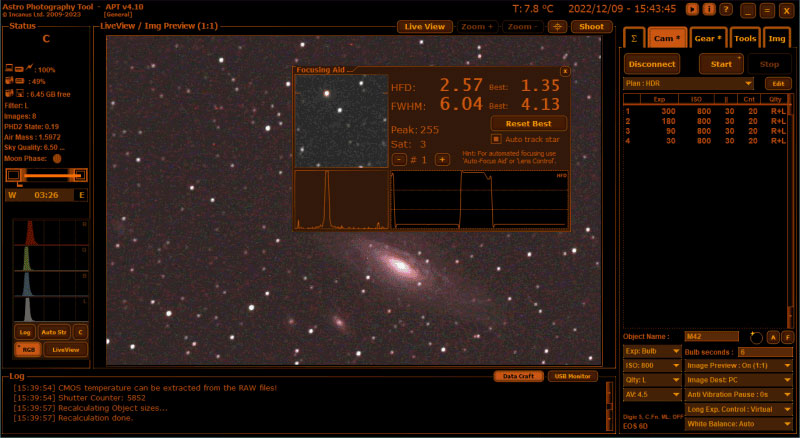Open the Image Dest: PC dropdown
This screenshot has height=438, width=800.
click(738, 380)
